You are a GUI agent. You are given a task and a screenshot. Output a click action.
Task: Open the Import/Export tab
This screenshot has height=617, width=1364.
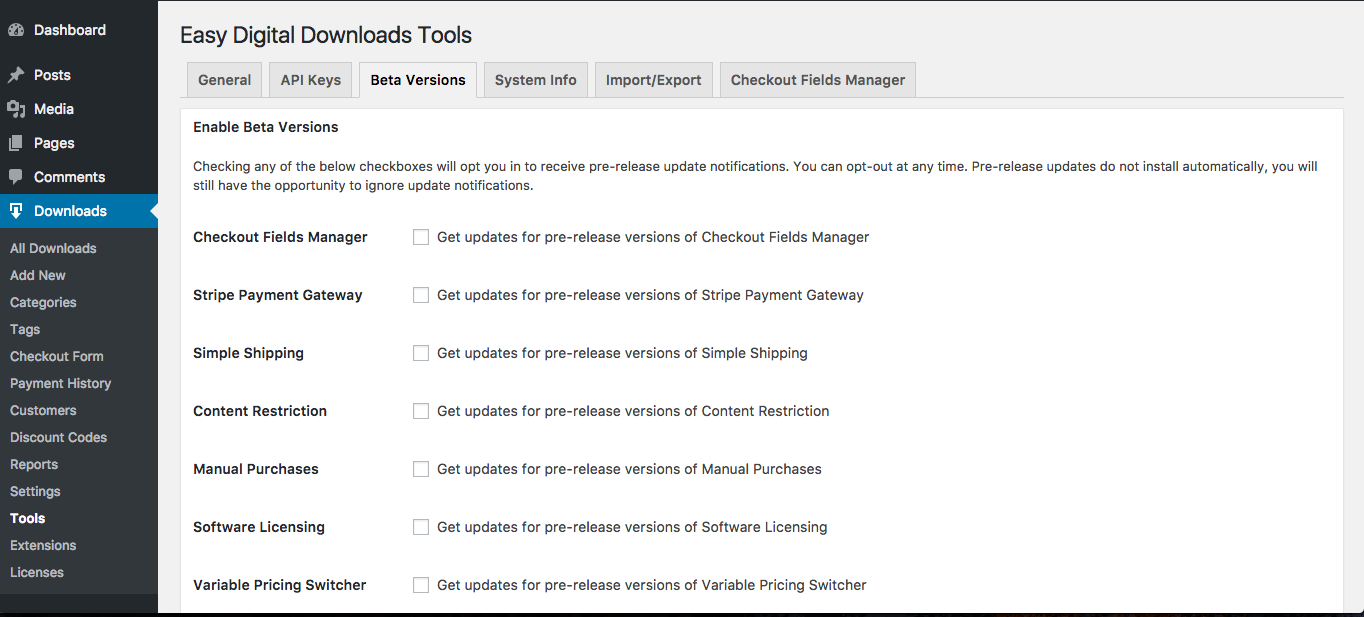pyautogui.click(x=653, y=80)
